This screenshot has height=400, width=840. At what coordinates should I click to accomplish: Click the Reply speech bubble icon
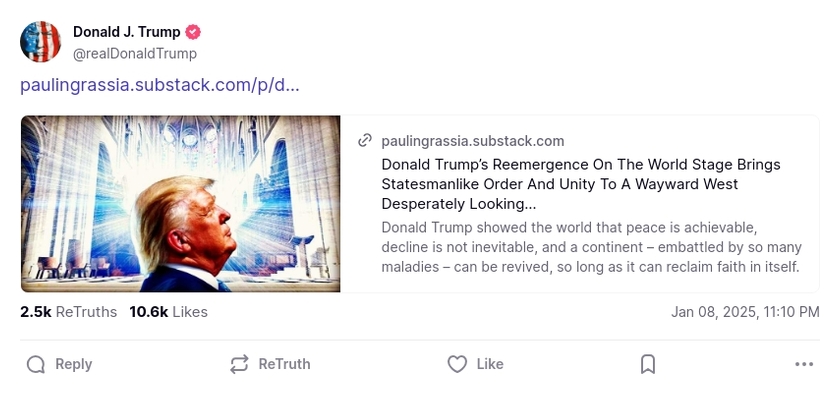(x=36, y=364)
